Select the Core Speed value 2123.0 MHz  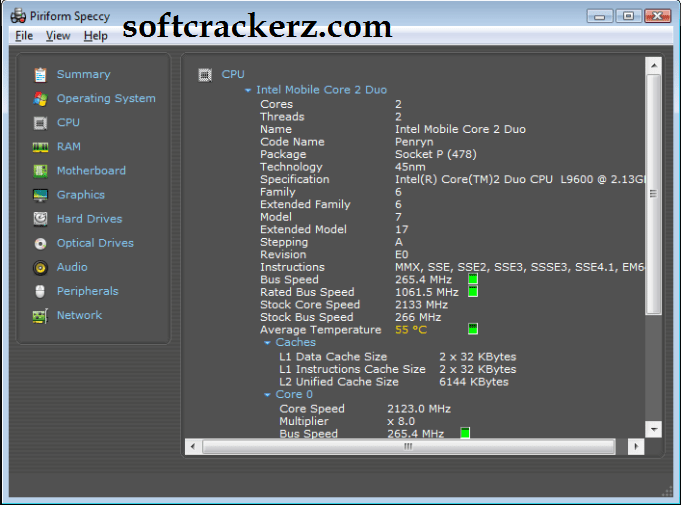(x=419, y=409)
